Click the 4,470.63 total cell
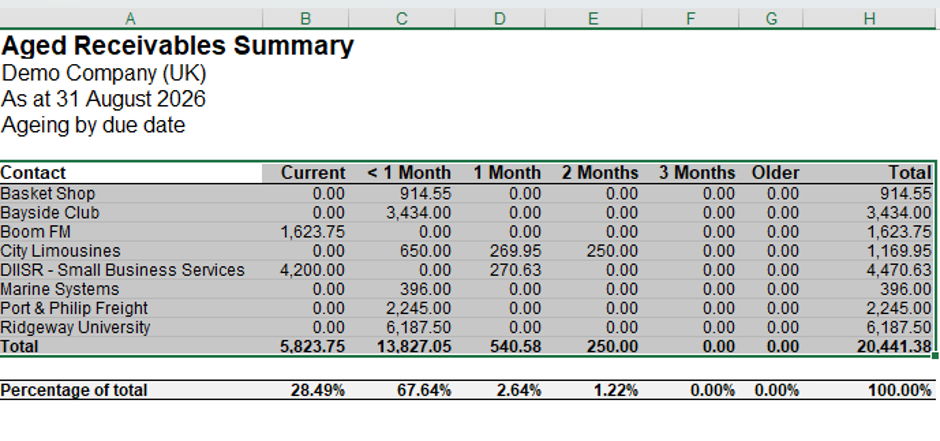This screenshot has height=441, width=940. tap(869, 270)
